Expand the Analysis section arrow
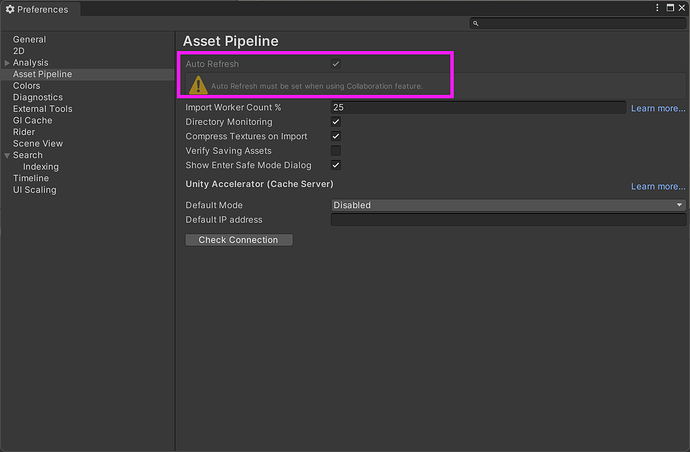The height and width of the screenshot is (452, 690). [x=7, y=63]
